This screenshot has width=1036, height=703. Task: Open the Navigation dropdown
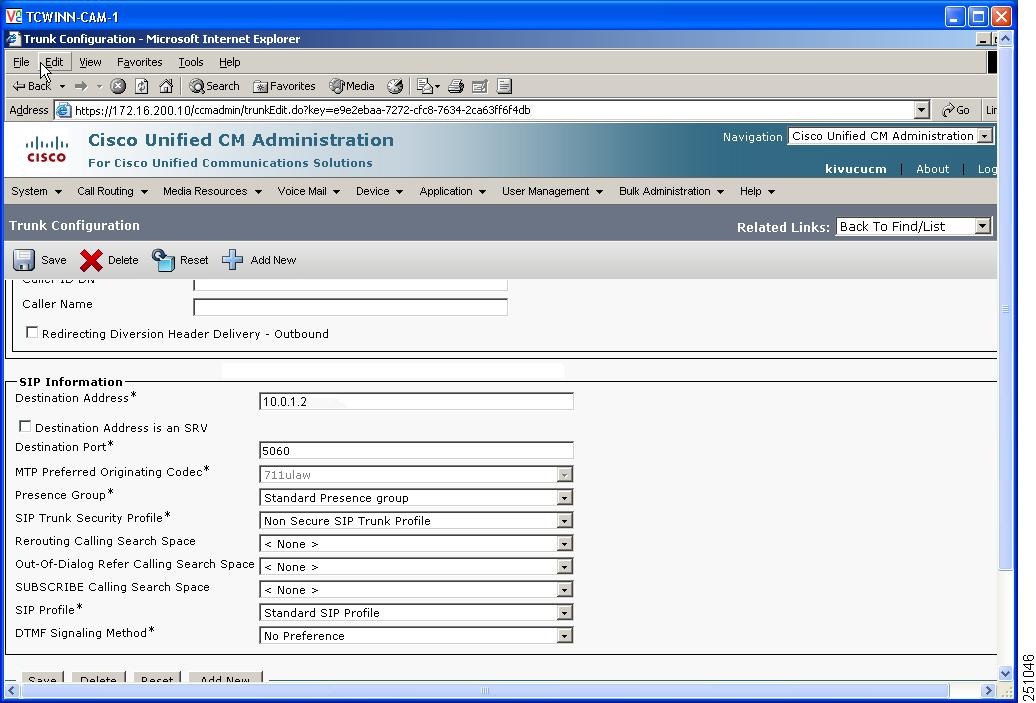point(891,136)
